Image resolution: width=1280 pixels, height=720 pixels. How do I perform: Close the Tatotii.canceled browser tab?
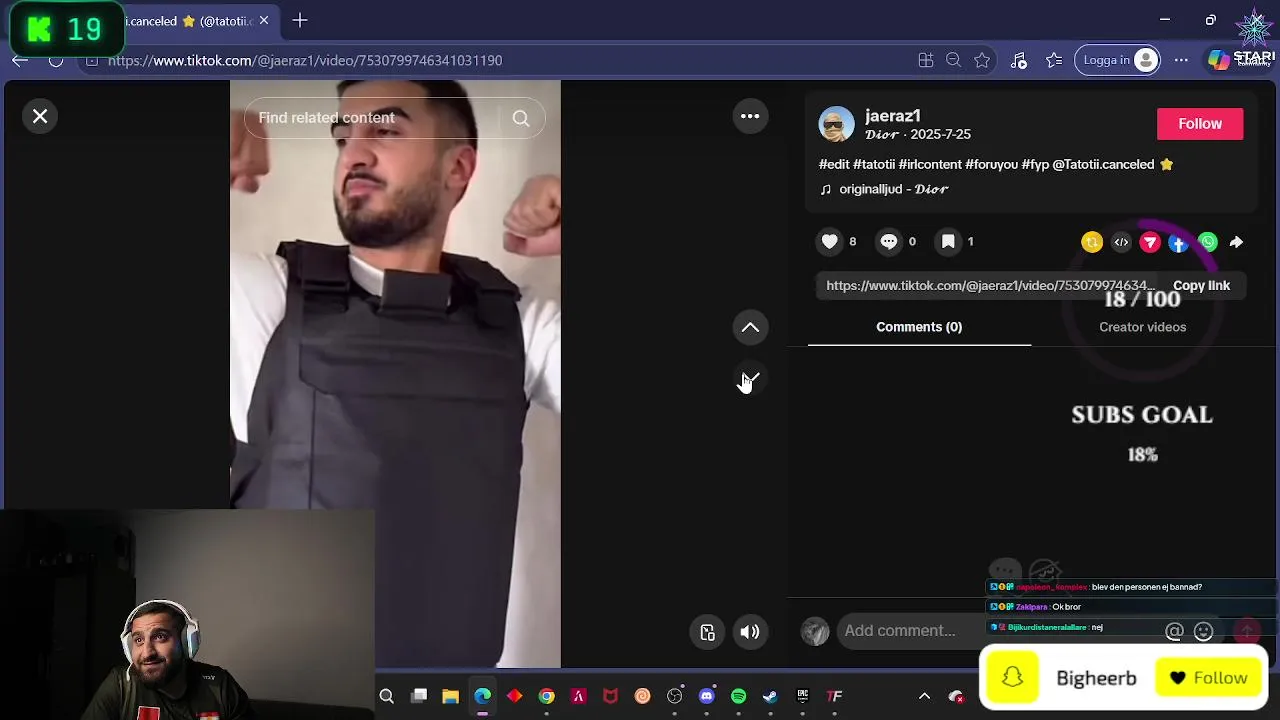[264, 20]
